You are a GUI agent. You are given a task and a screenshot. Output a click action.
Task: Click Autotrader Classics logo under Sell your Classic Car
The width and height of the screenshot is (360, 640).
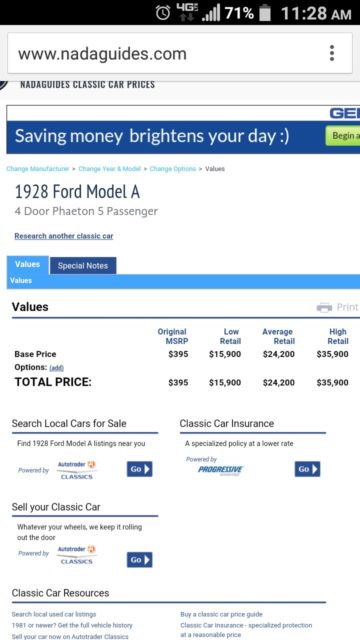click(x=77, y=555)
